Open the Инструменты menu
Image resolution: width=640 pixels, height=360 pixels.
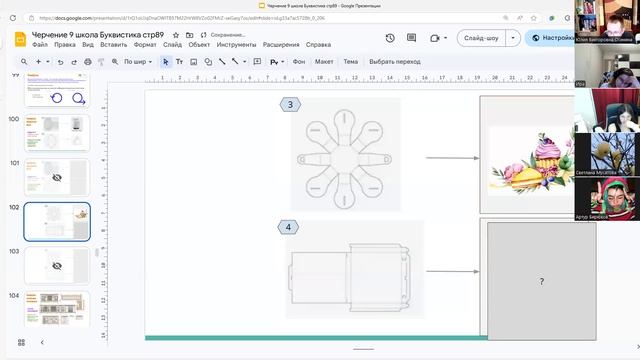(x=236, y=44)
